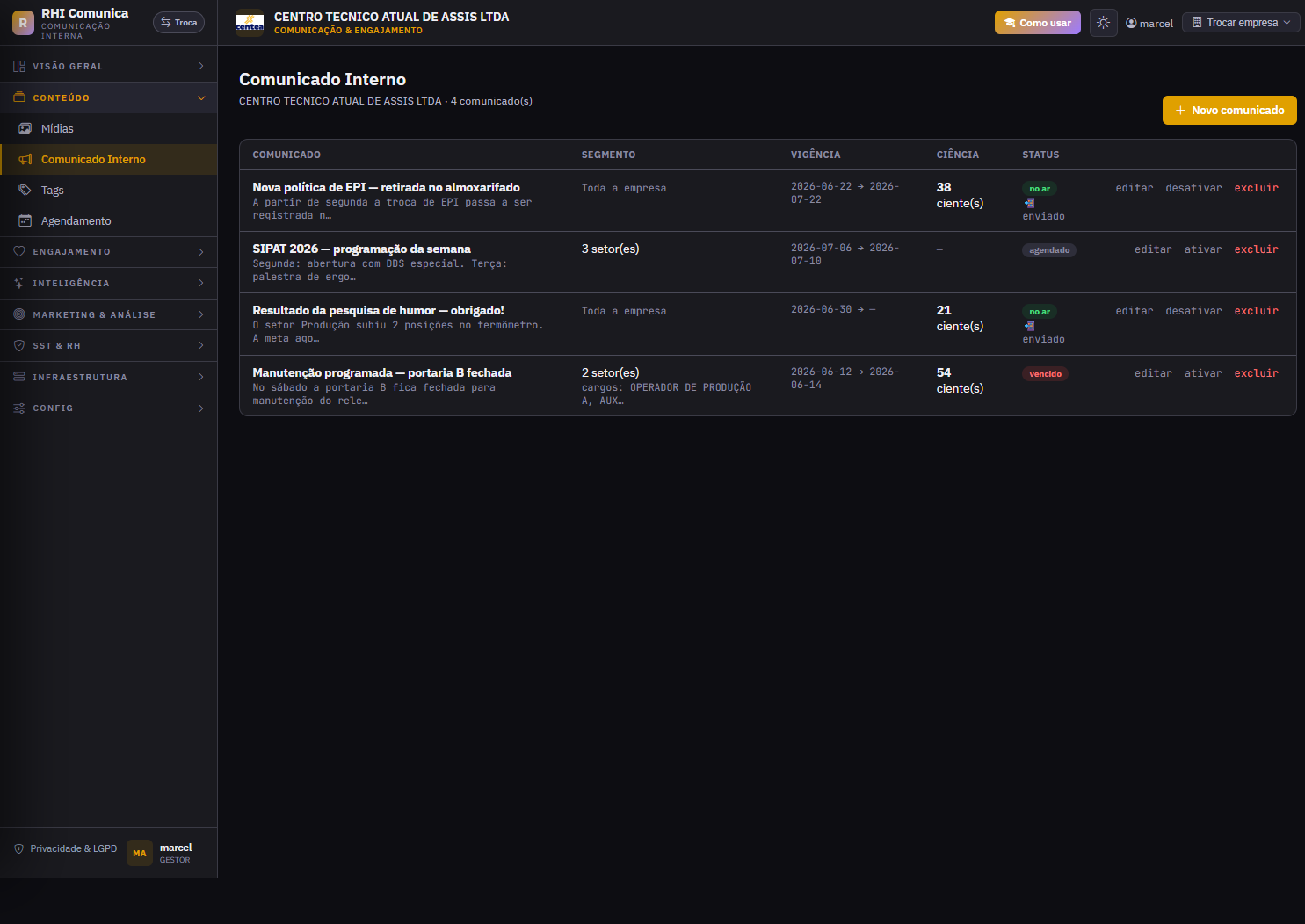Expand the Config section chevron
This screenshot has height=924, width=1305.
[x=201, y=408]
